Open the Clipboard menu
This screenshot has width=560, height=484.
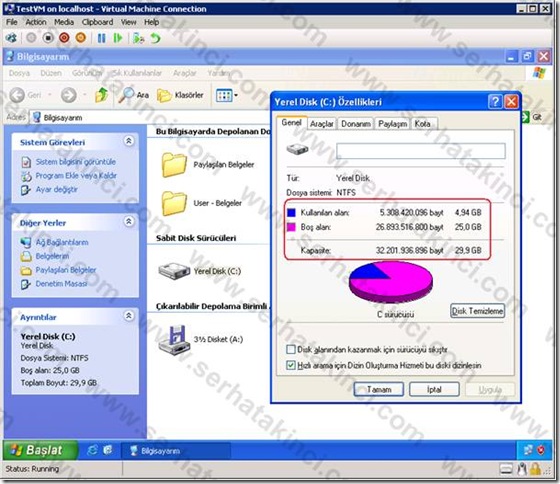coord(97,22)
